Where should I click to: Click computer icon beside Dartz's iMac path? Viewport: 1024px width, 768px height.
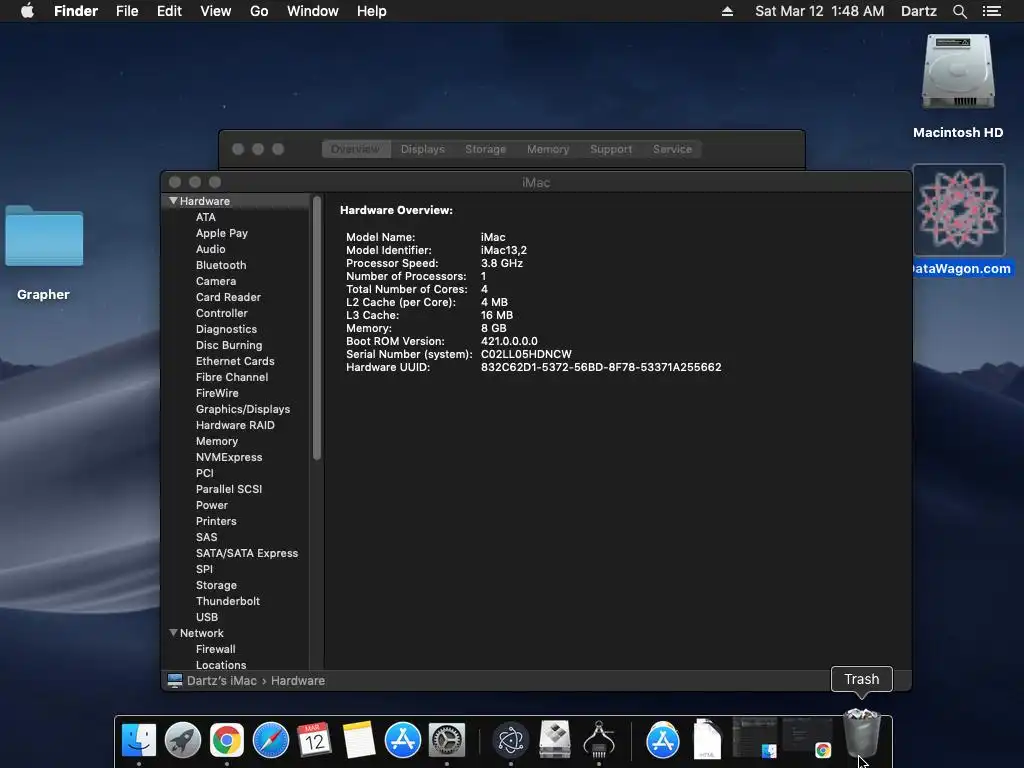174,680
